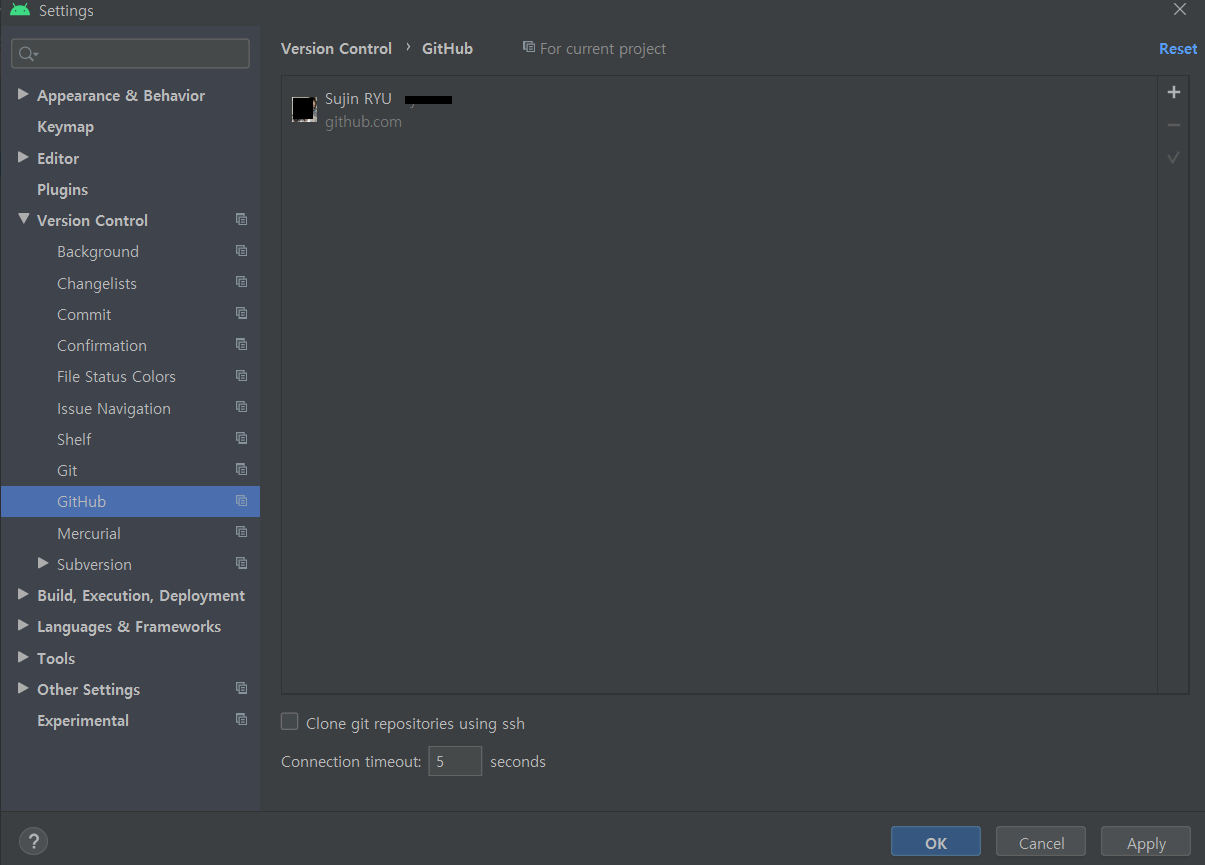Click project-level icon next to Changelists
Screen dimensions: 1205x865
click(x=241, y=282)
